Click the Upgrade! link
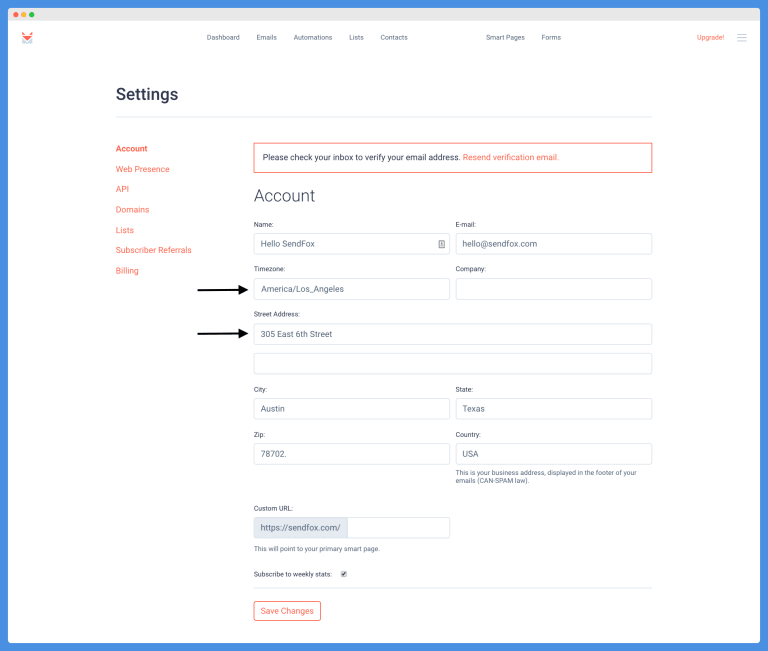The image size is (768, 651). click(x=710, y=37)
